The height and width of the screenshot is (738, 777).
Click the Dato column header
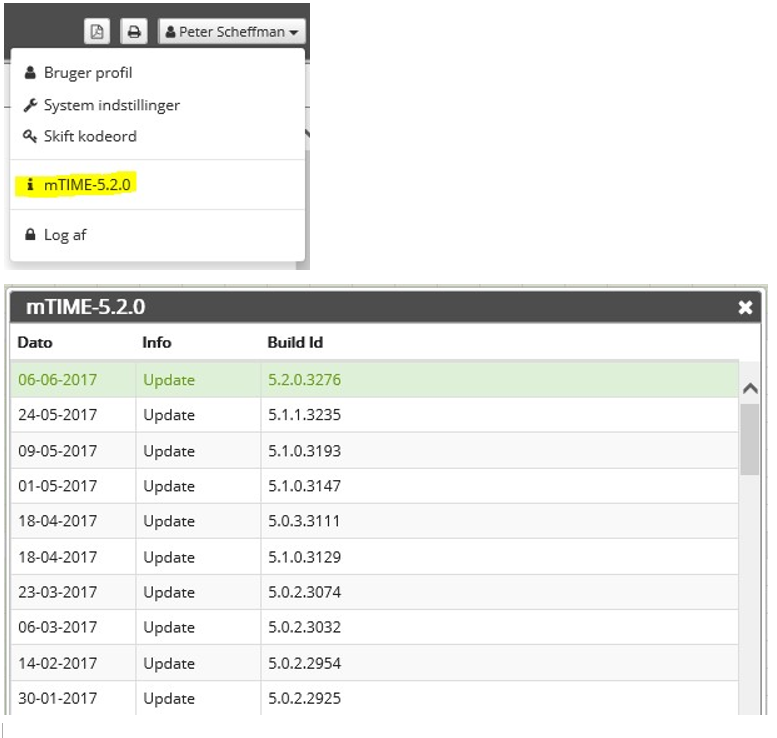pos(35,342)
